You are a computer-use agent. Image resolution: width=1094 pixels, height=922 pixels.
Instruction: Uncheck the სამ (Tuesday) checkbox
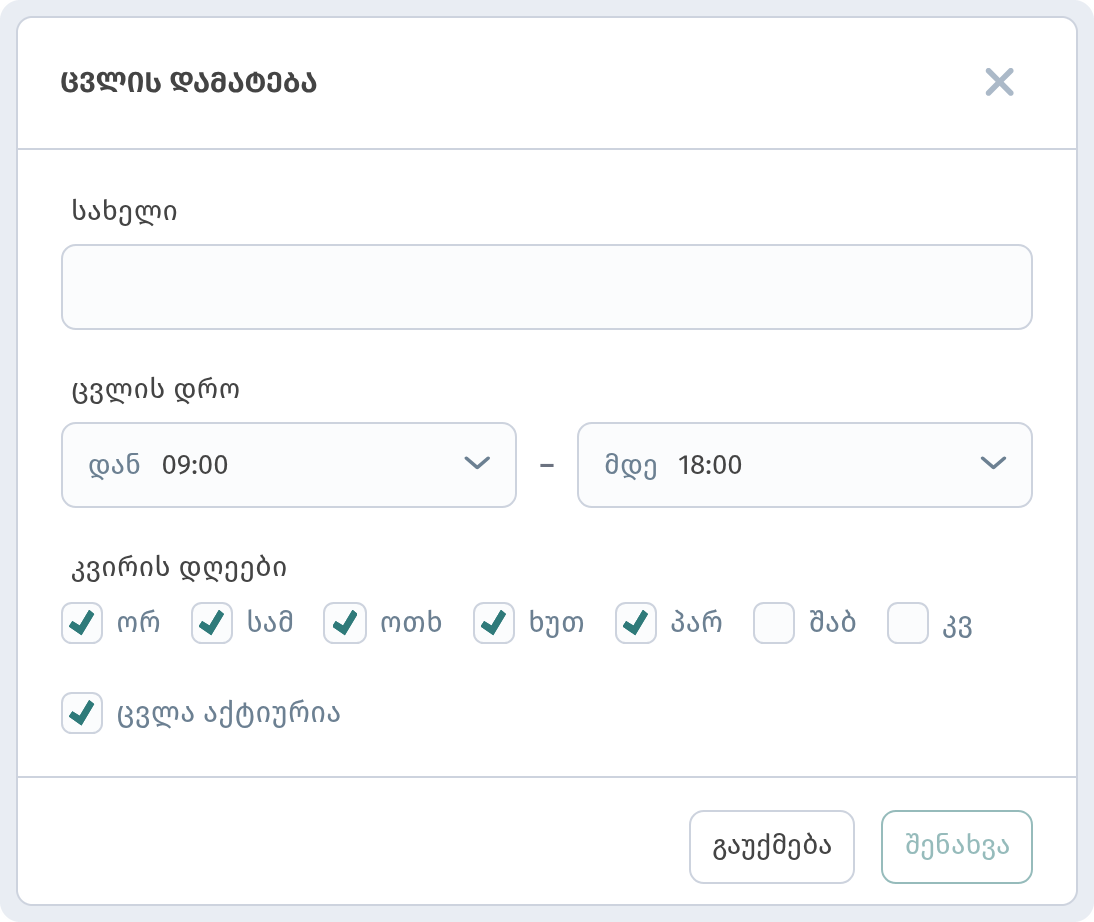click(x=212, y=623)
